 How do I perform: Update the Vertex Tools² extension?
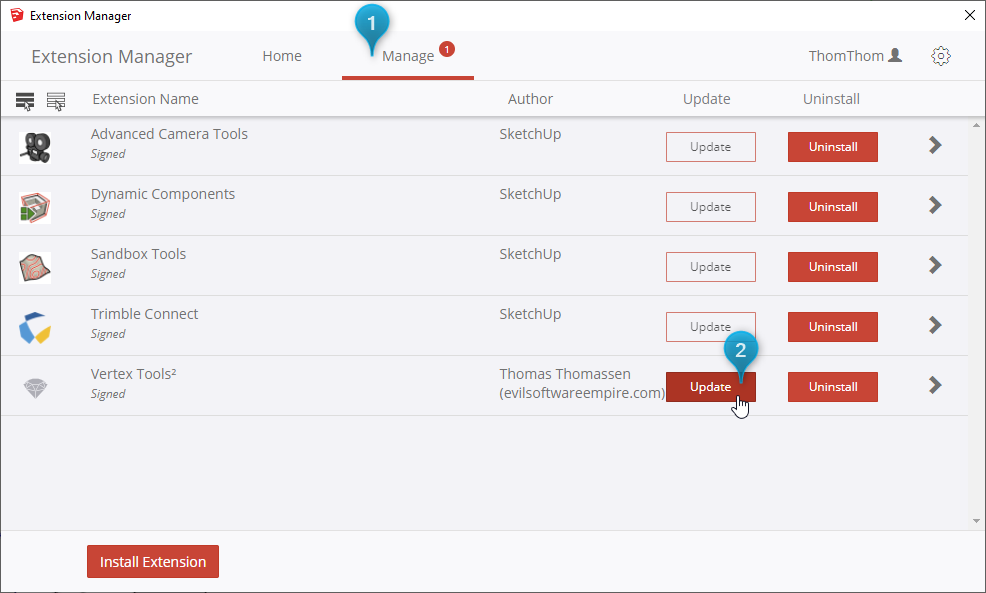click(710, 387)
